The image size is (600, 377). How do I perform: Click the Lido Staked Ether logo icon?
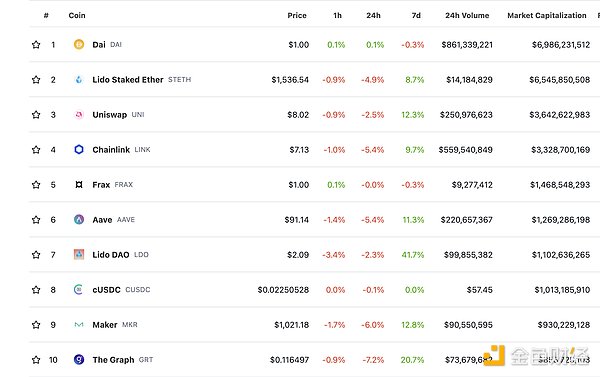[79, 80]
